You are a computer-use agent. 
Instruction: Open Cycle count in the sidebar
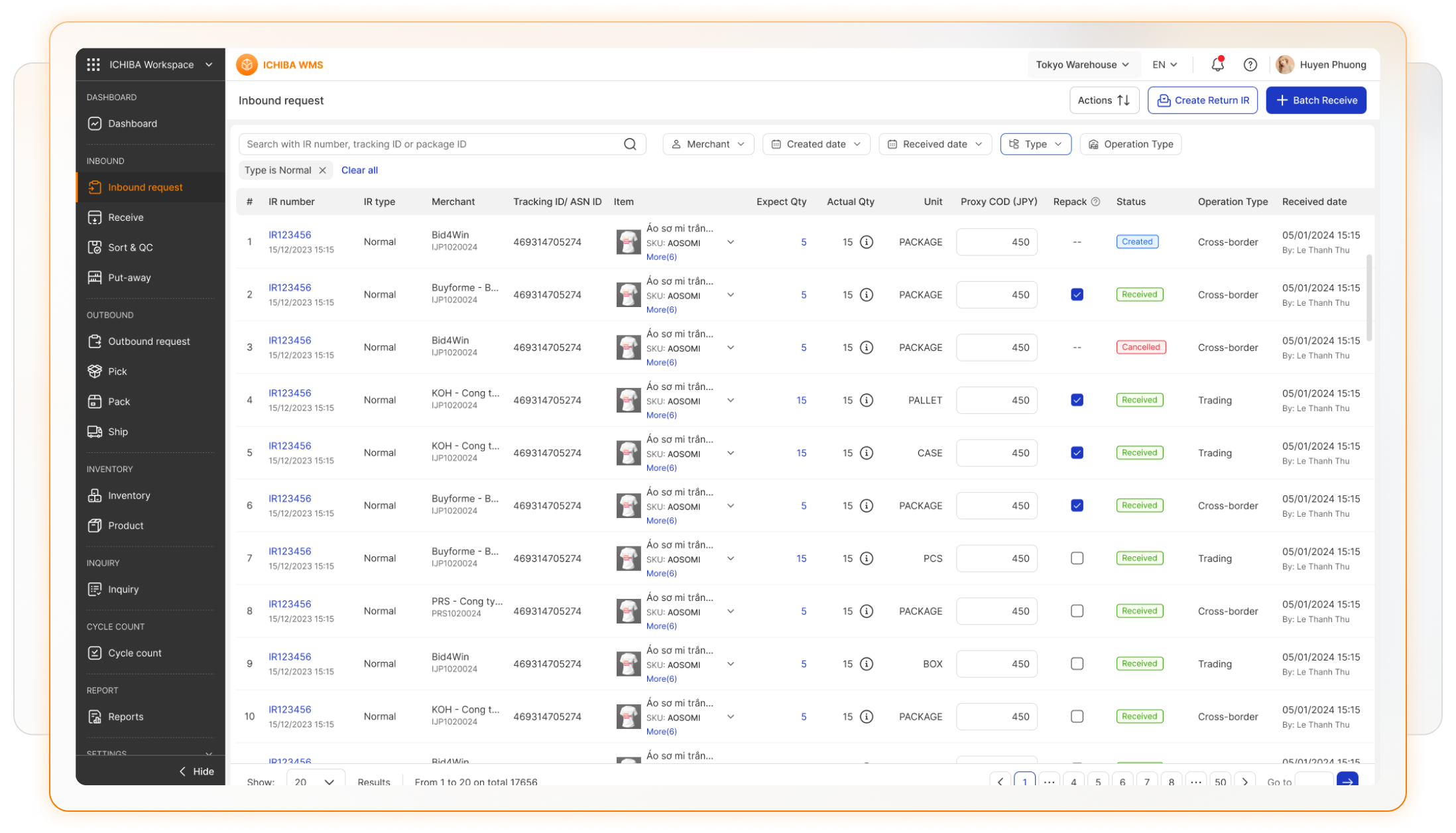[151, 653]
